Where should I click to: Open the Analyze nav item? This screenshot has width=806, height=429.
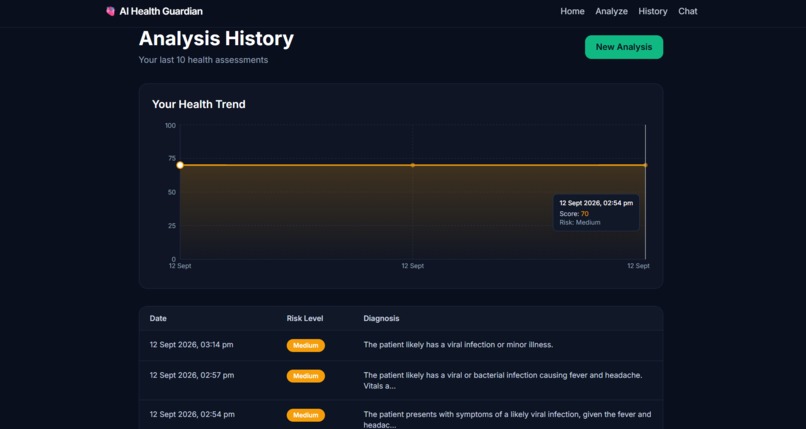pyautogui.click(x=611, y=11)
